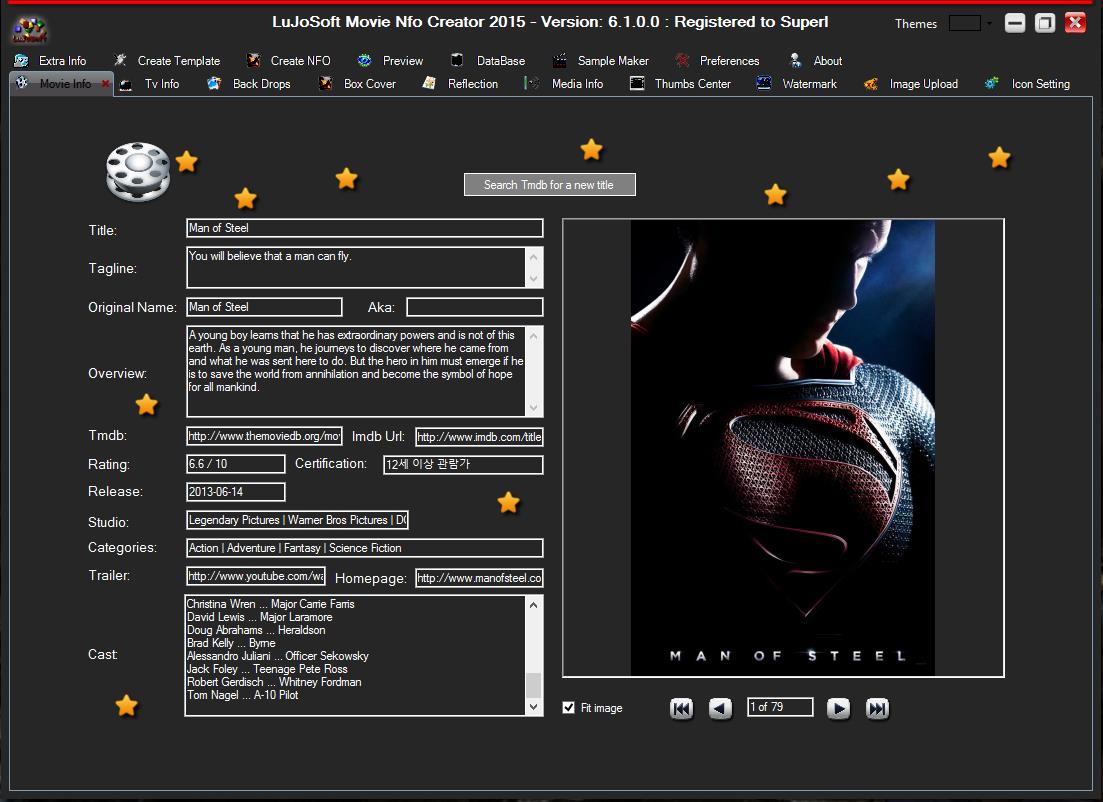Select cast row 'Christina Wren ... Major Carrie Farris'

(x=271, y=604)
